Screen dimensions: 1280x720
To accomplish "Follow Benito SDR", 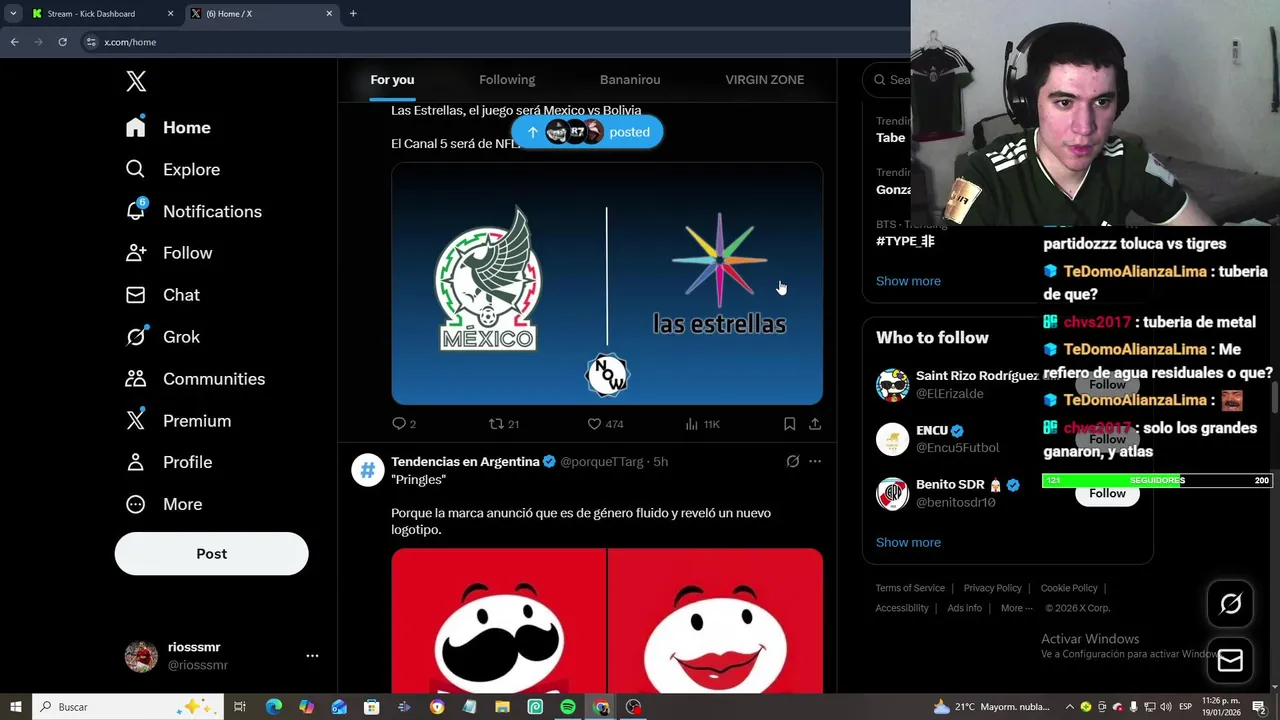I will (x=1107, y=493).
